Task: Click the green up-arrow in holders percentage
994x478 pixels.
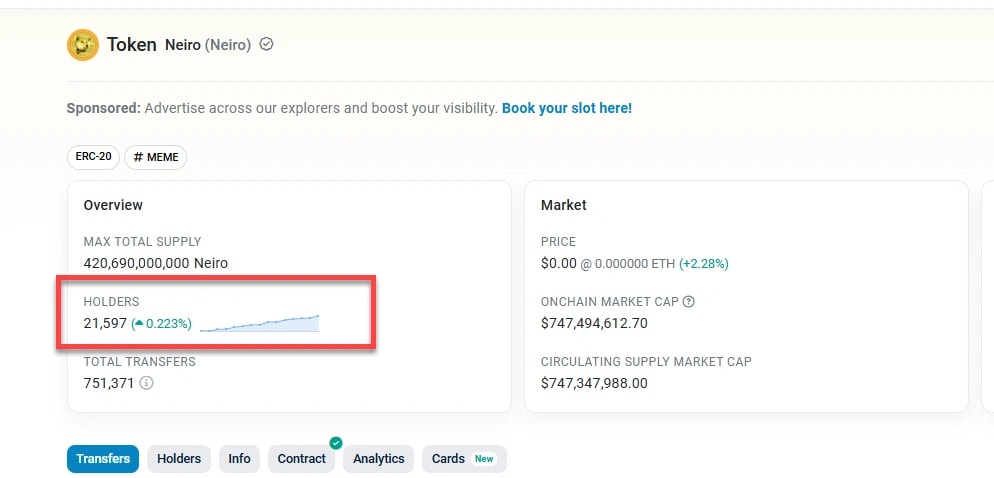Action: (139, 324)
